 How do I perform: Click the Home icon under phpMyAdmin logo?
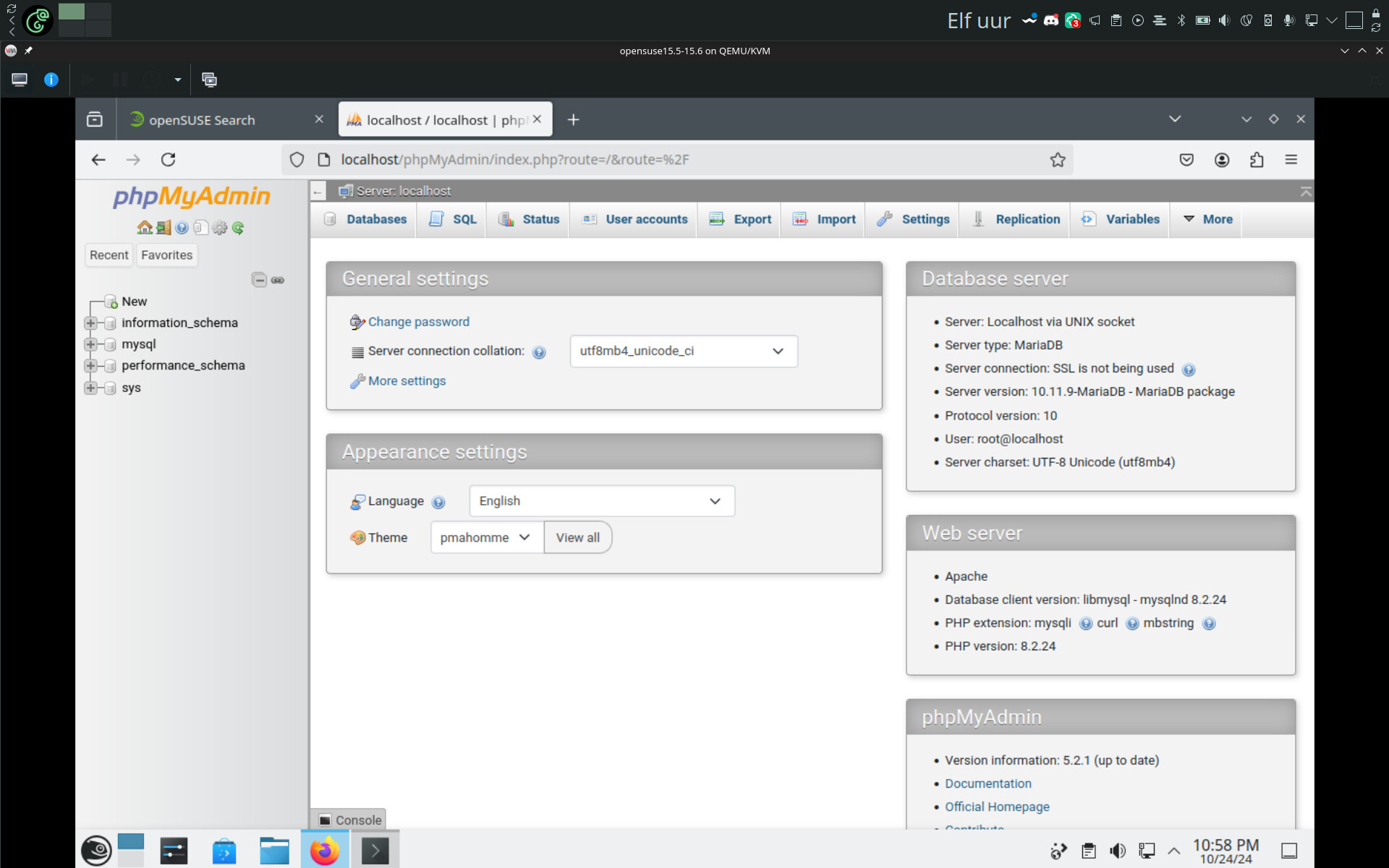(145, 228)
